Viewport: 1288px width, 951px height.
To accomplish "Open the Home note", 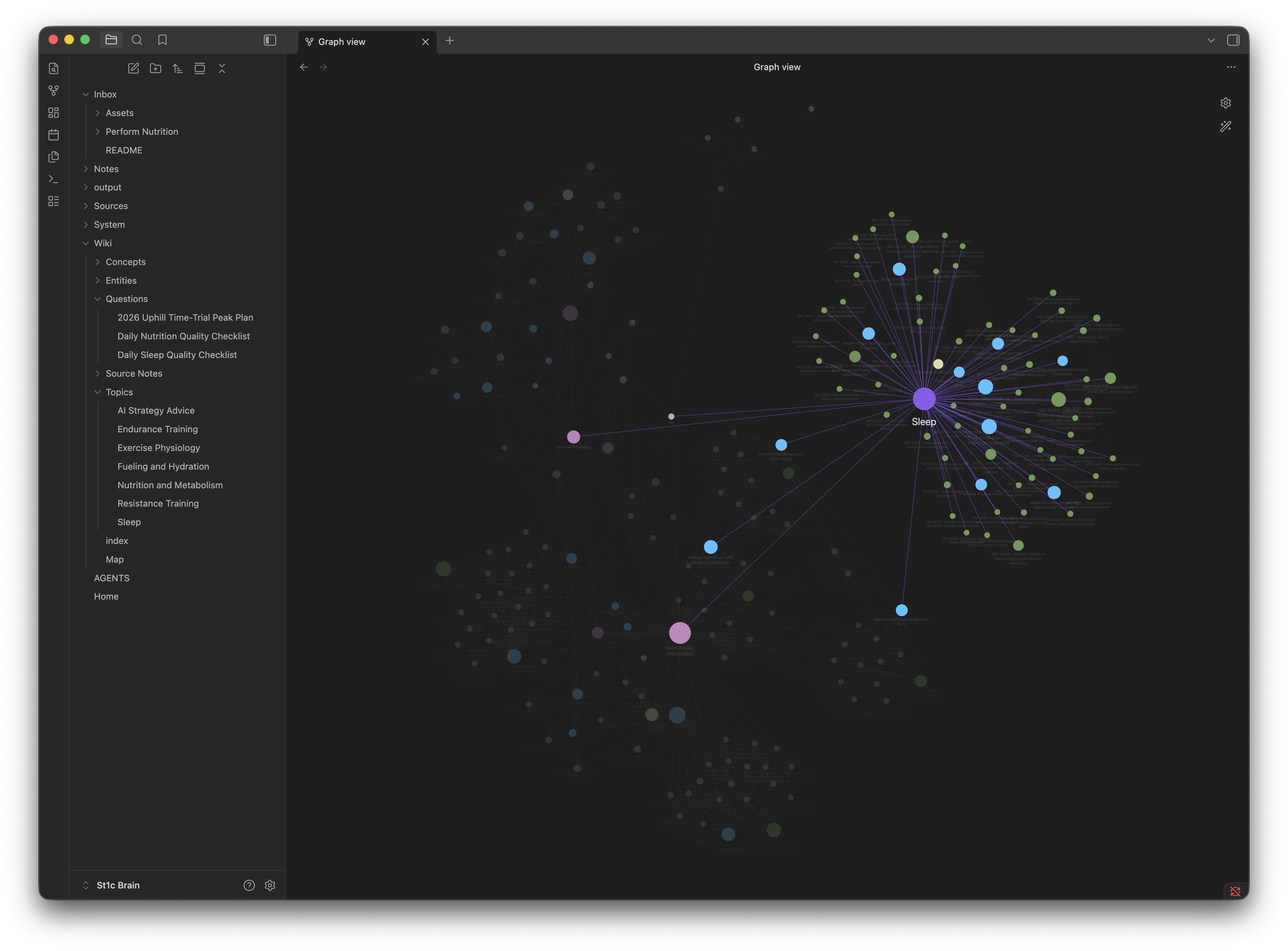I will point(106,597).
